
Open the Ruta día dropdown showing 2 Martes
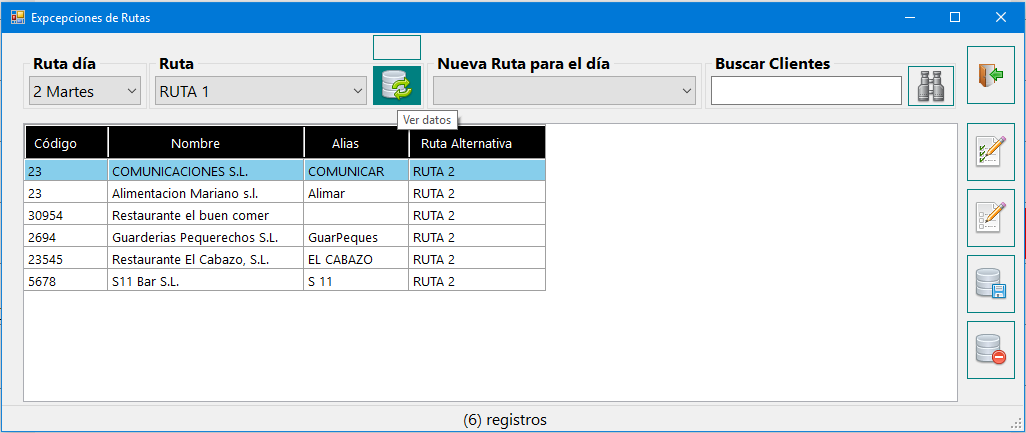point(85,91)
